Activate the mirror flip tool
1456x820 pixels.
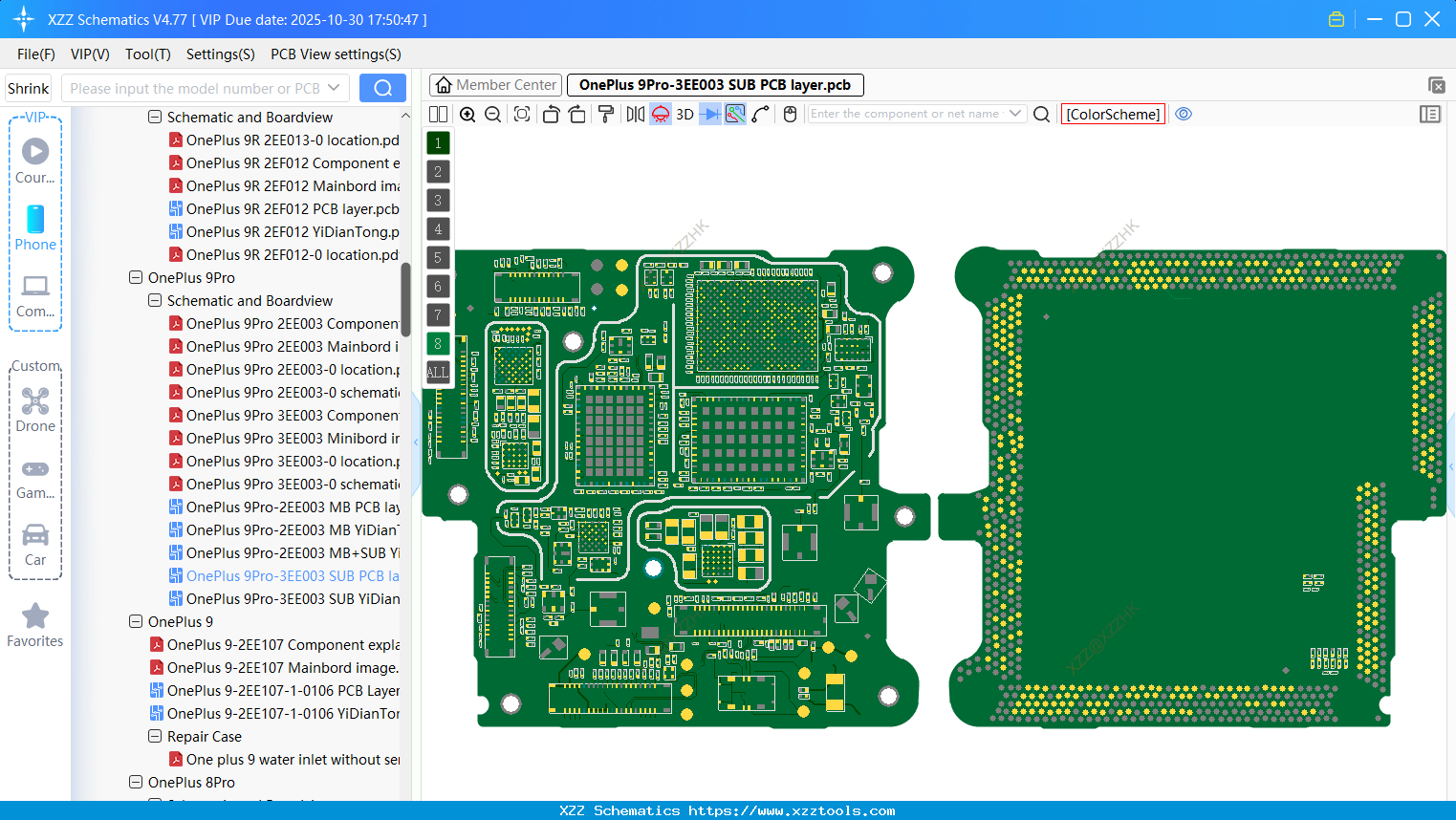pyautogui.click(x=635, y=114)
